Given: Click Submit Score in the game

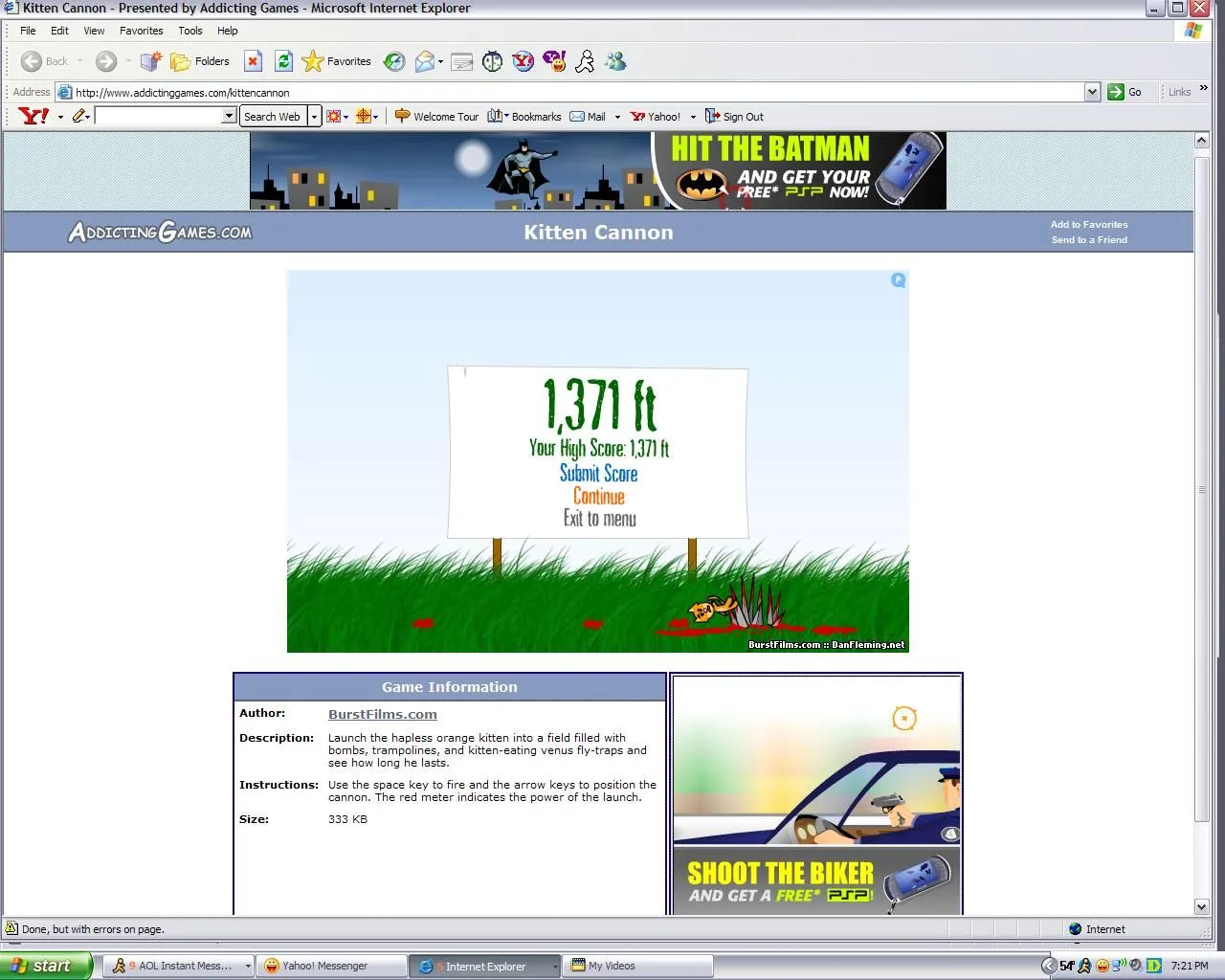Looking at the screenshot, I should (x=599, y=473).
